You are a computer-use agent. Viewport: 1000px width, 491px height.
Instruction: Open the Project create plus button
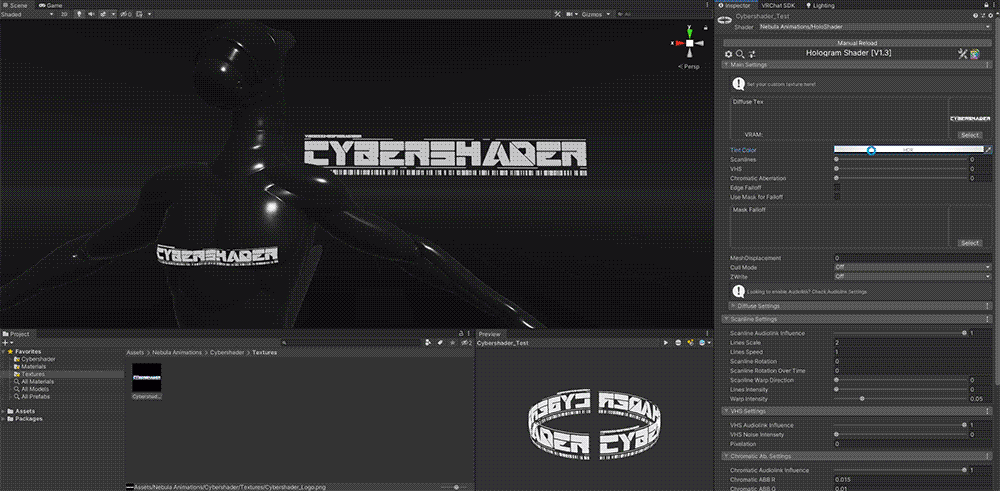[6, 343]
